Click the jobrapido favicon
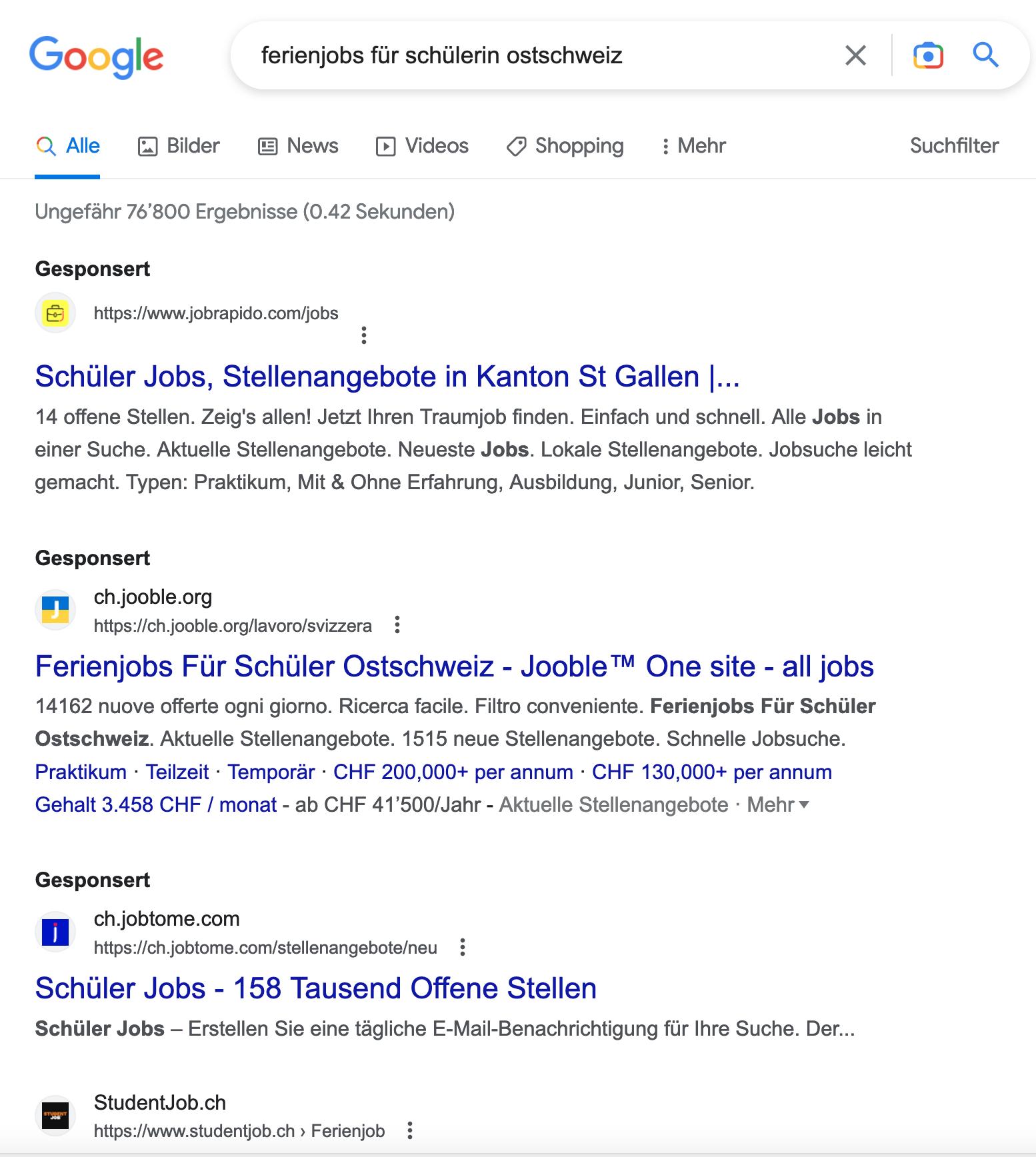Screen dimensions: 1036x1157 coord(55,313)
